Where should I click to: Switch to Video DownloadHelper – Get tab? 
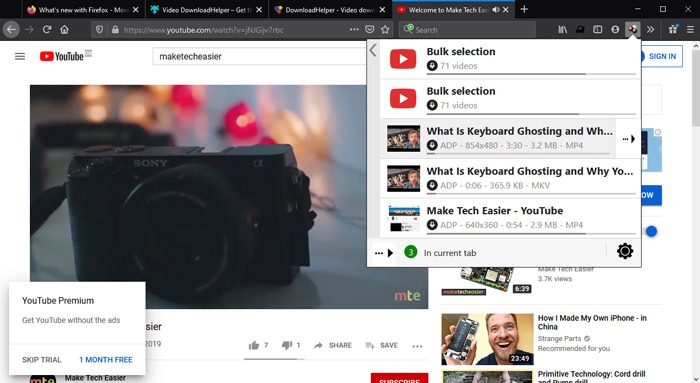tap(206, 9)
